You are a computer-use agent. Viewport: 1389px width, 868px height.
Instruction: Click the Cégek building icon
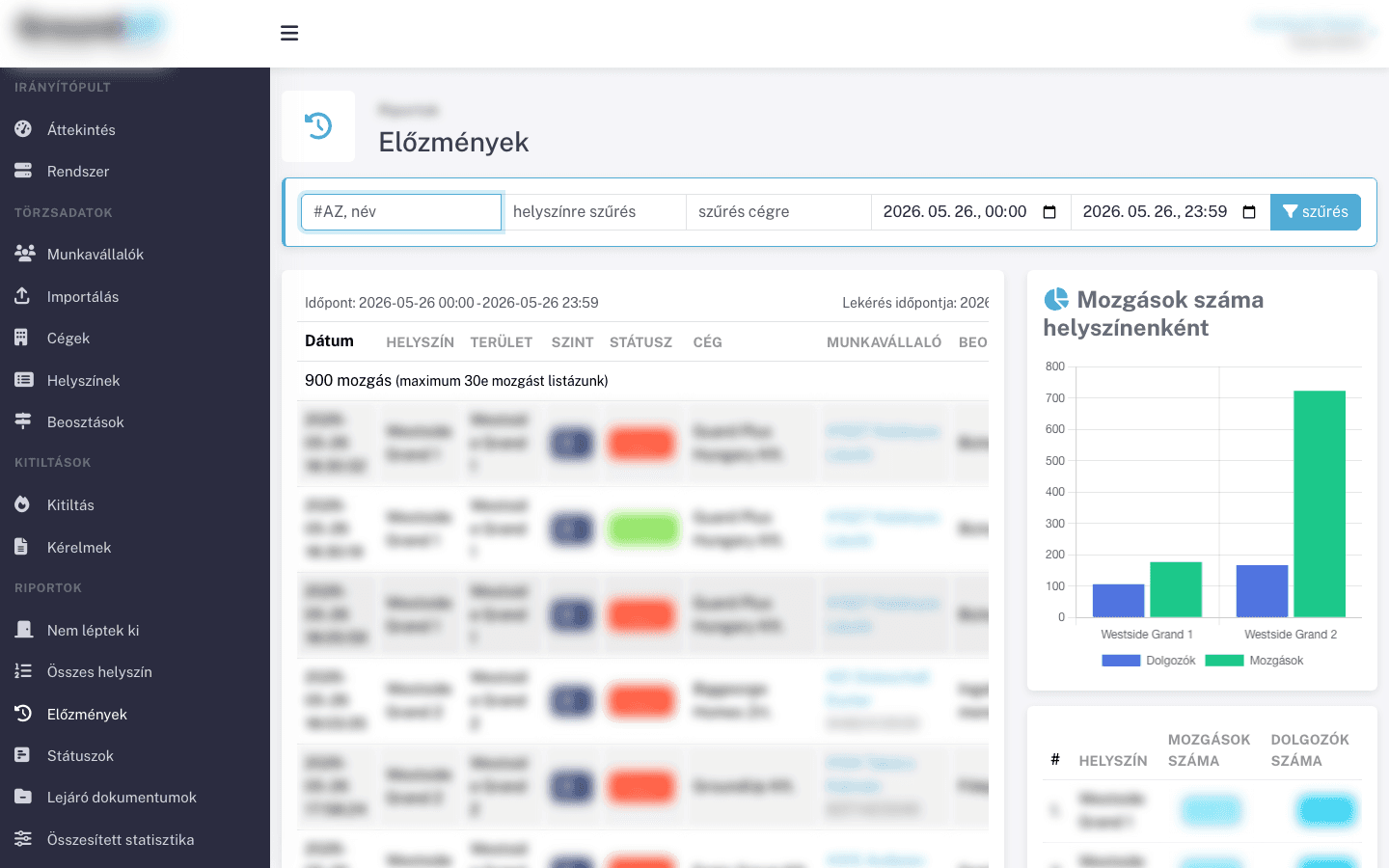[21, 338]
